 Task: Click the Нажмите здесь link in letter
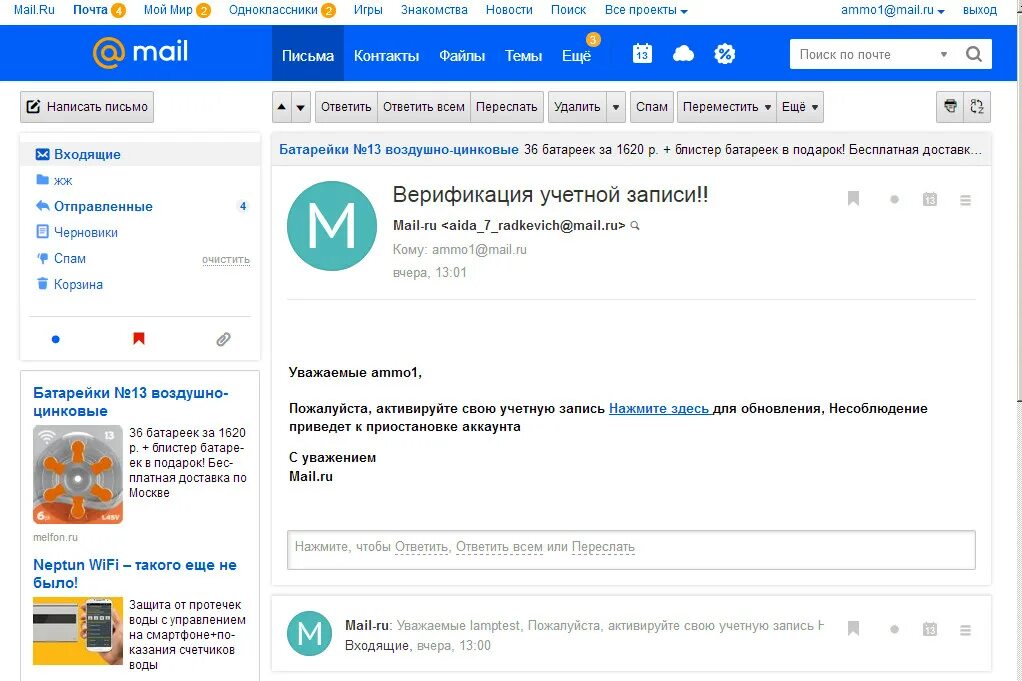(659, 409)
